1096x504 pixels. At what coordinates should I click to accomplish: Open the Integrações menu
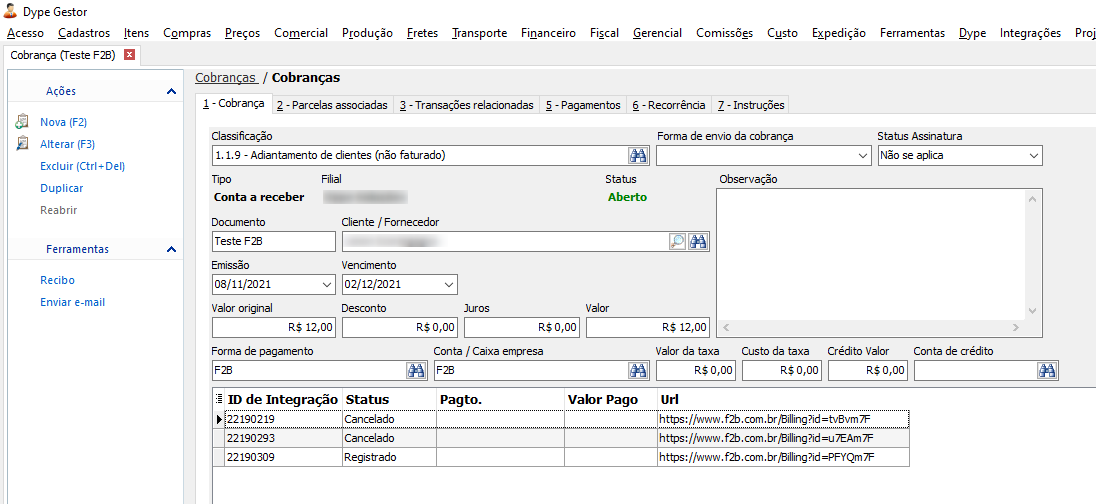(x=1030, y=33)
